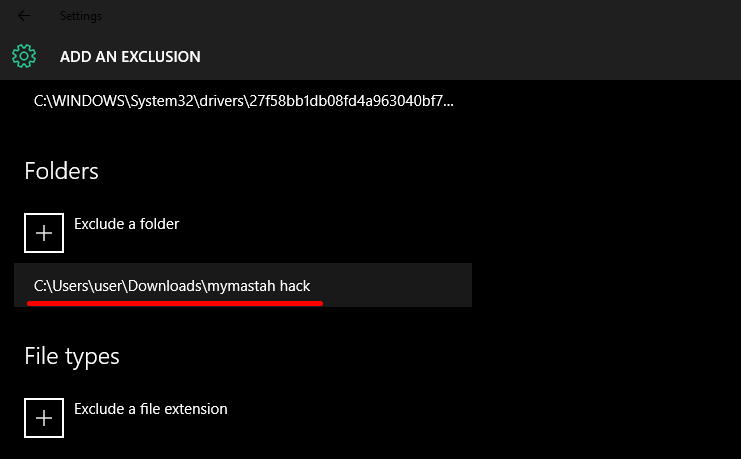This screenshot has width=741, height=459.
Task: Select the 'Exclude a folder' label
Action: coord(126,224)
